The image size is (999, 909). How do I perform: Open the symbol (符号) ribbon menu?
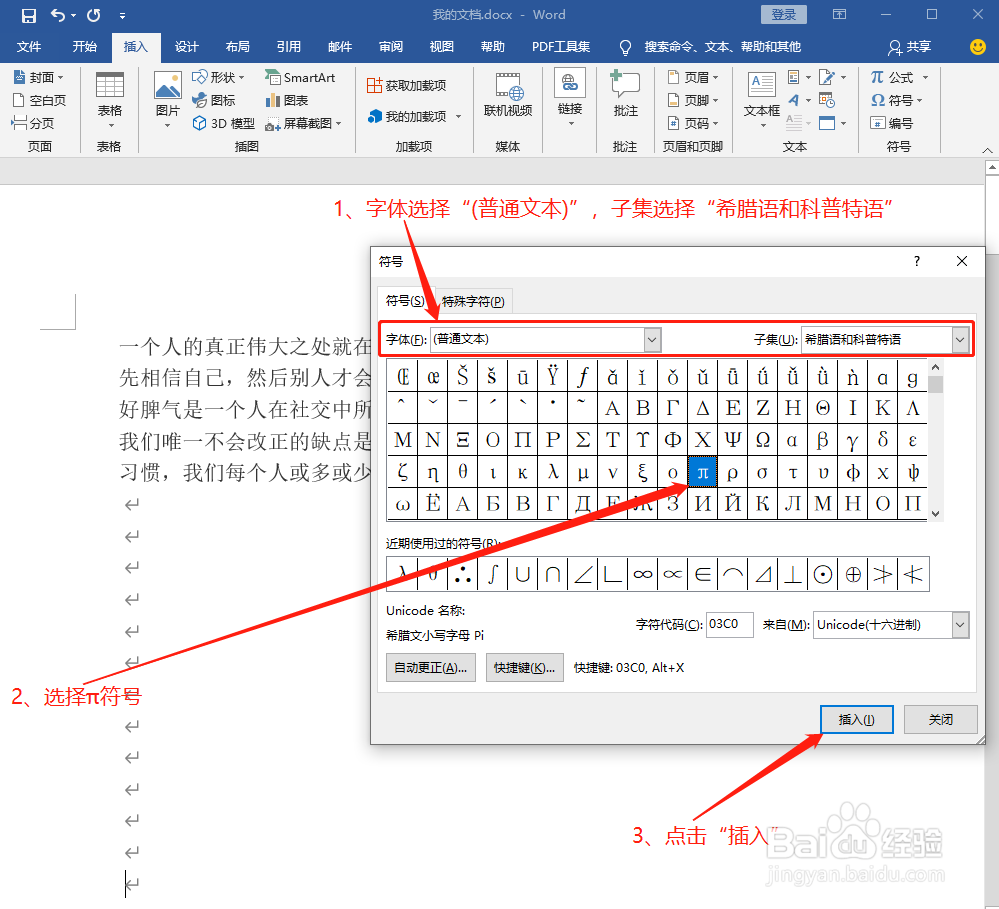coord(897,100)
